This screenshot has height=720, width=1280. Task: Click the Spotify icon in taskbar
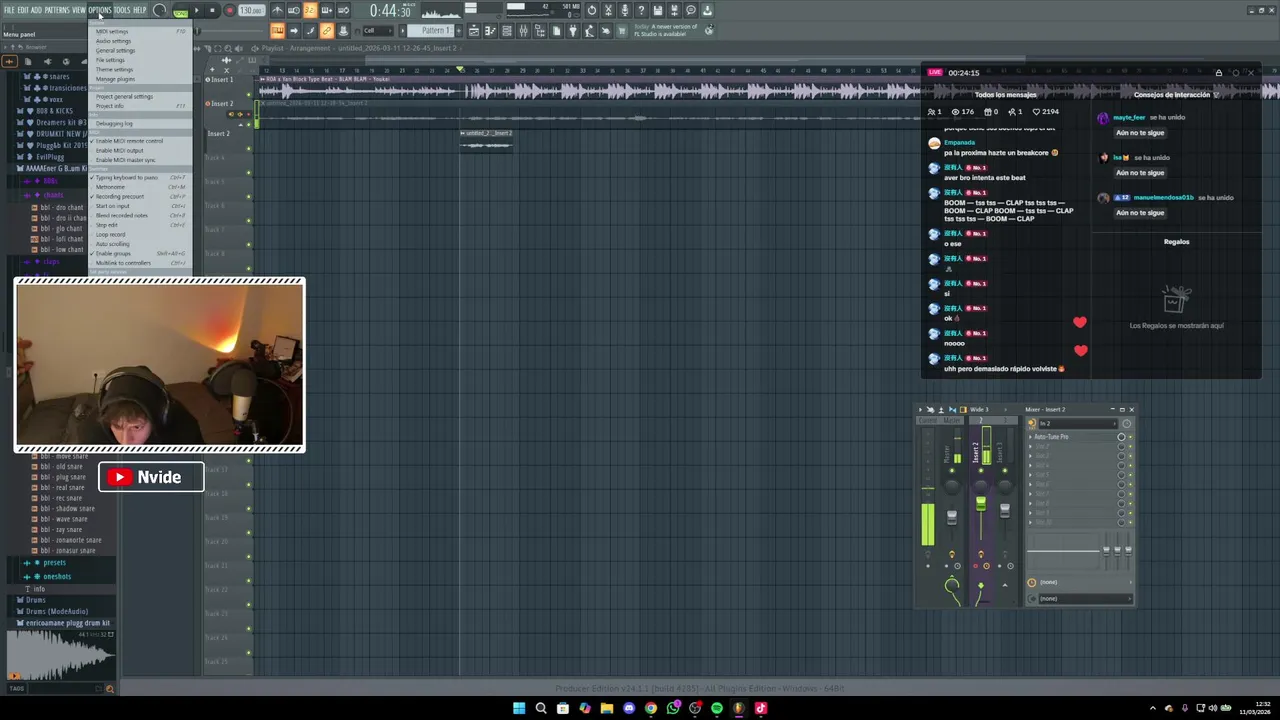(717, 708)
